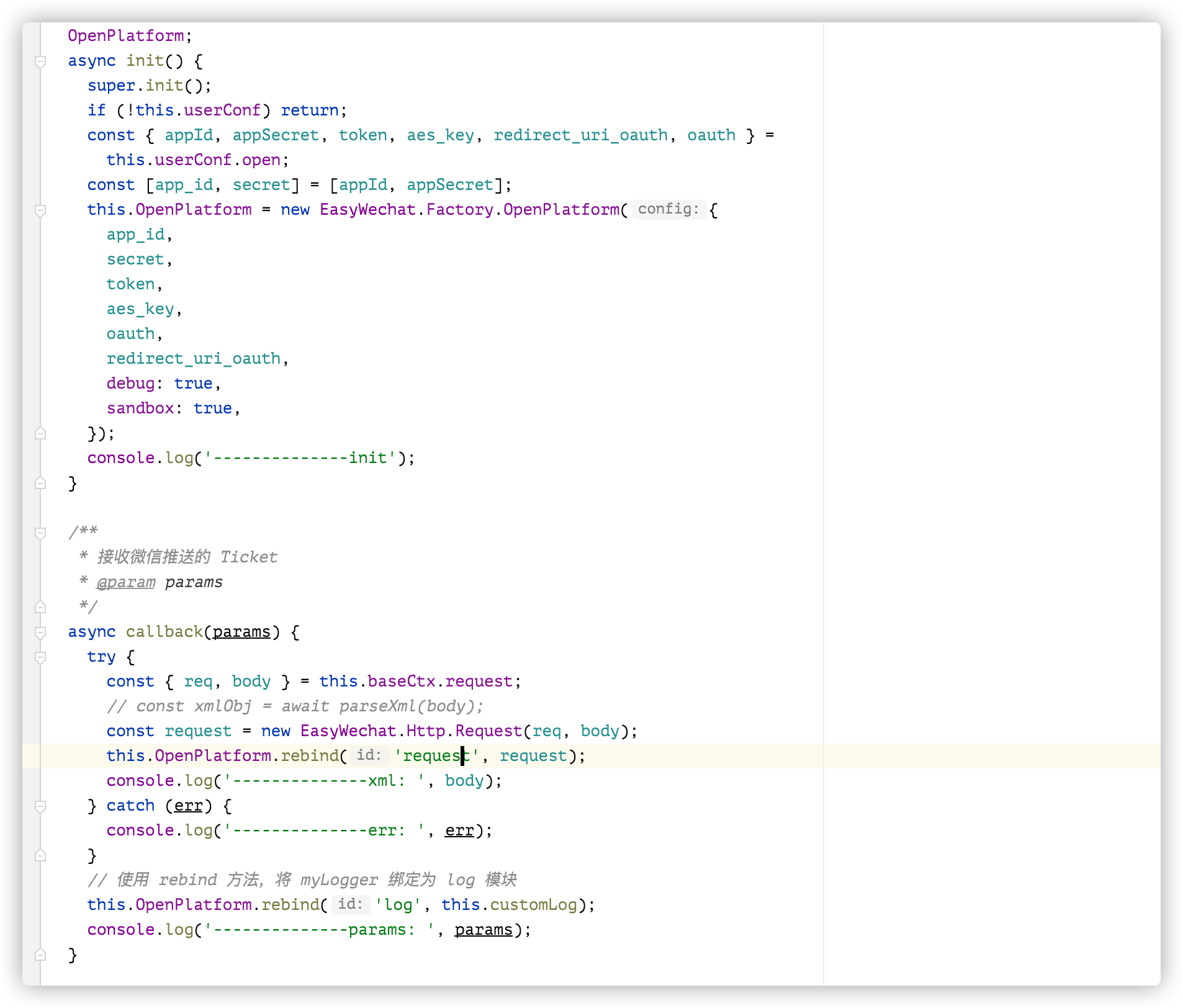Collapse the OpenPlatform config object
This screenshot has height=1008, width=1183.
click(40, 209)
